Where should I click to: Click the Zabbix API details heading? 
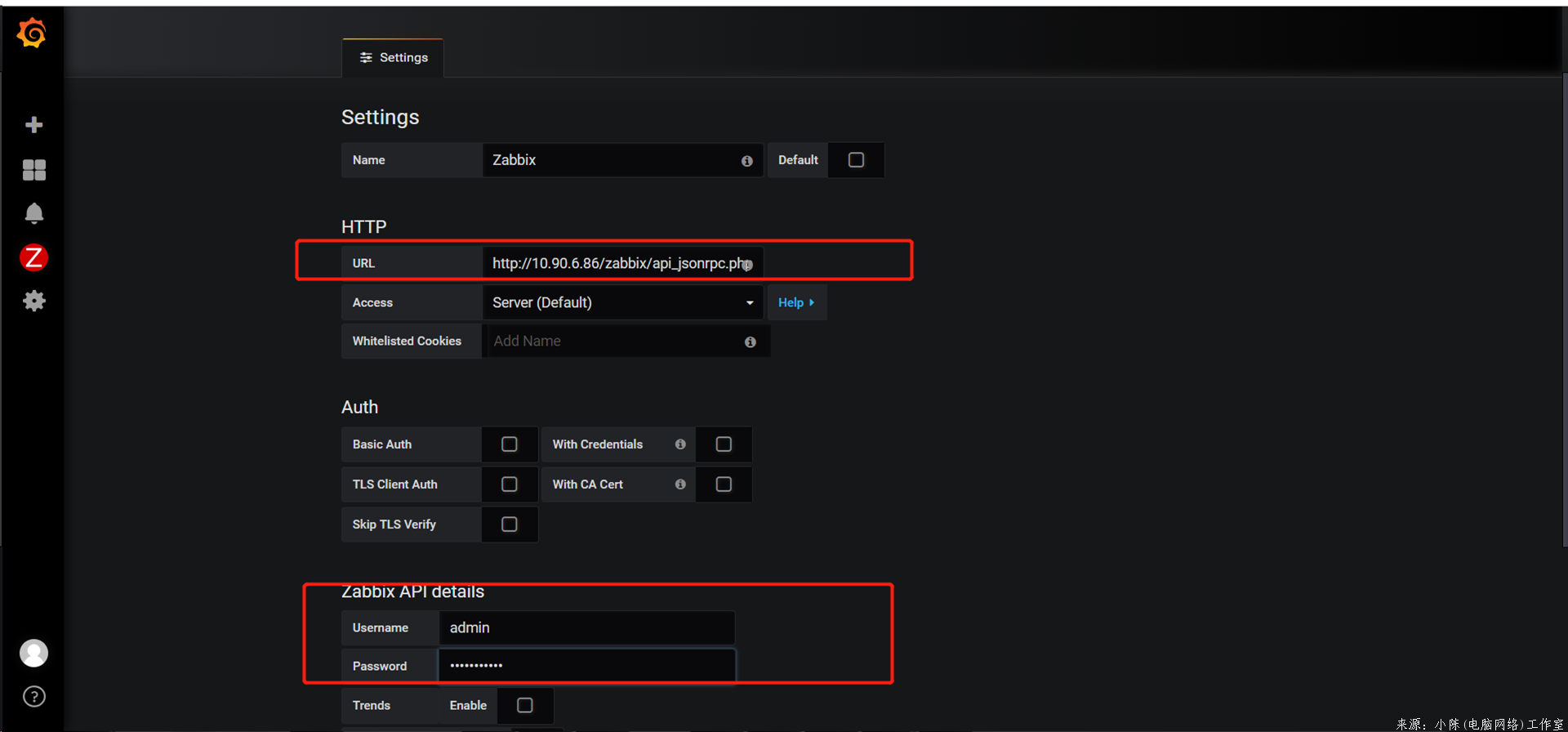tap(413, 591)
